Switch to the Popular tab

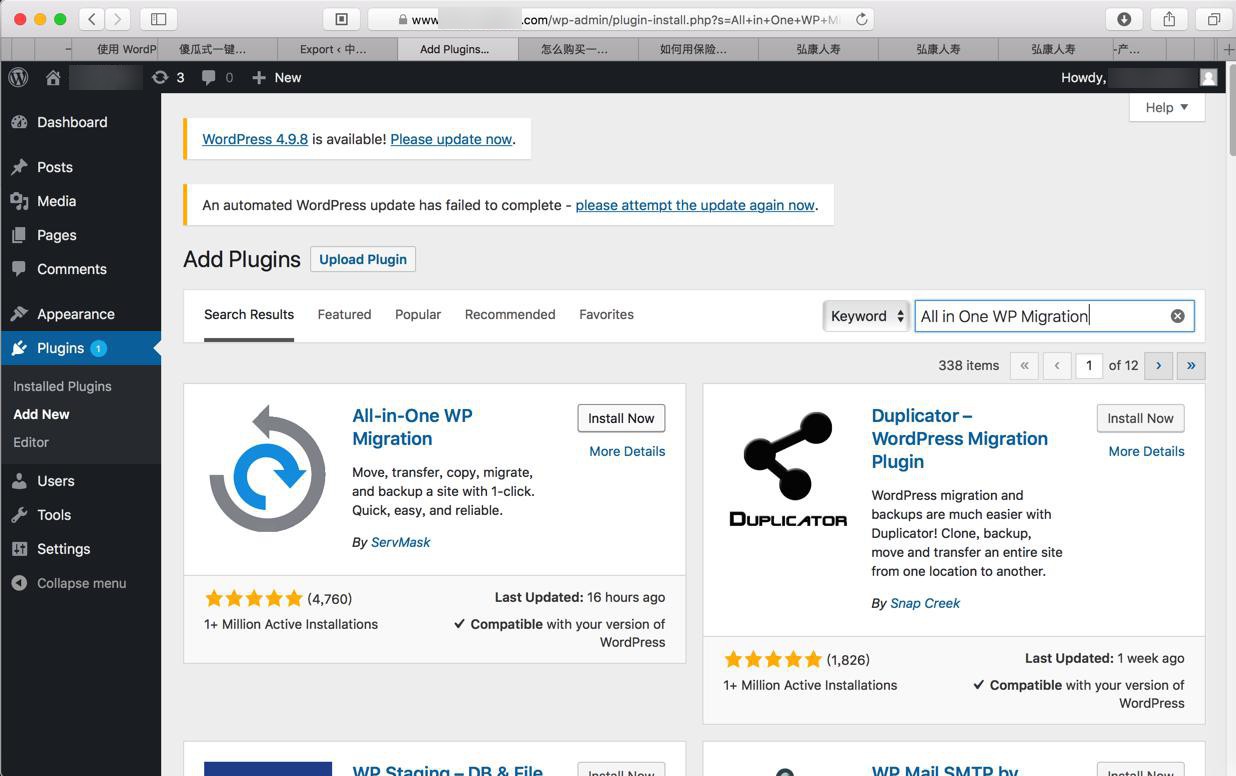click(x=418, y=314)
